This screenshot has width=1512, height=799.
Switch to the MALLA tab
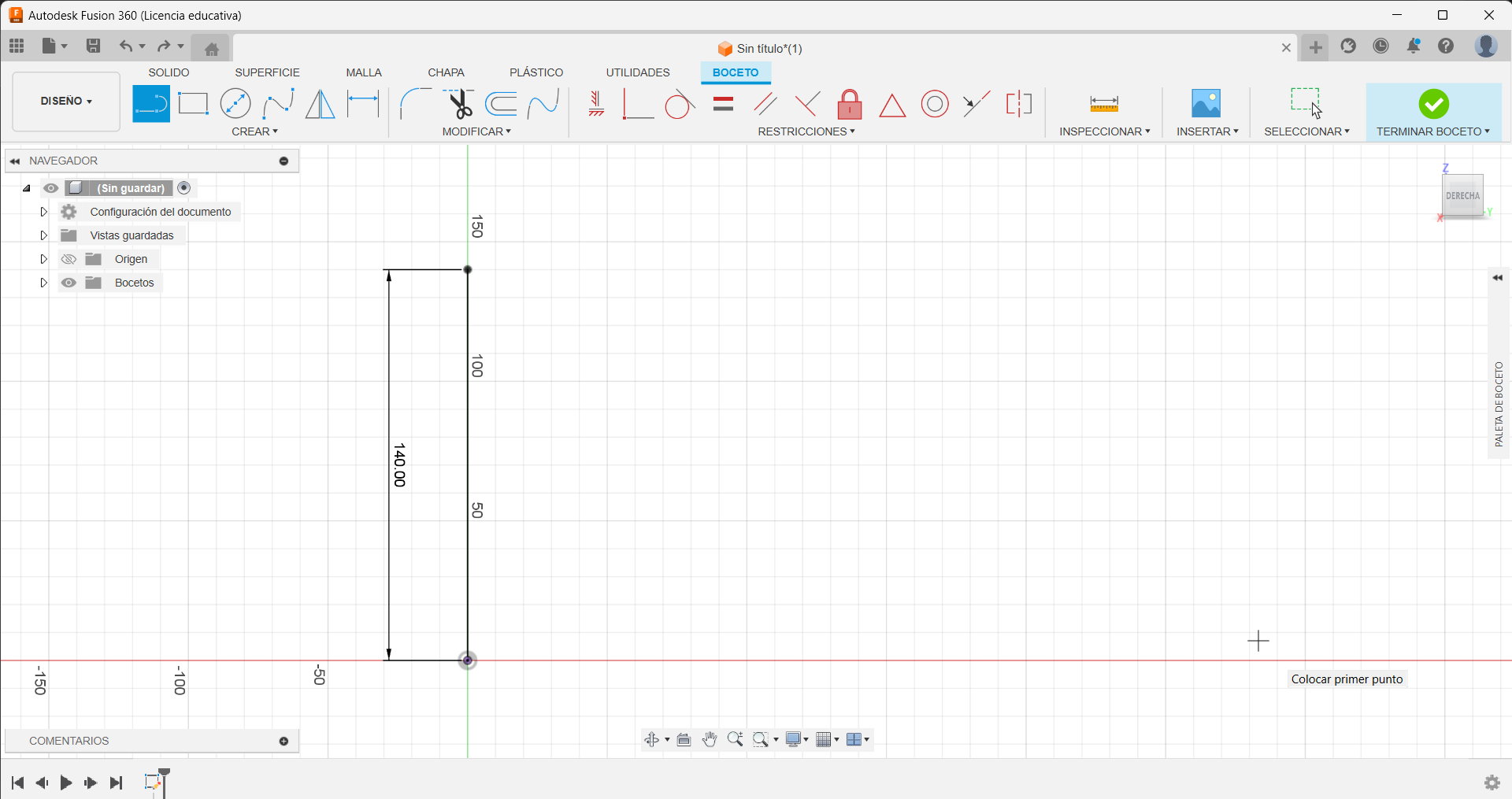point(364,72)
